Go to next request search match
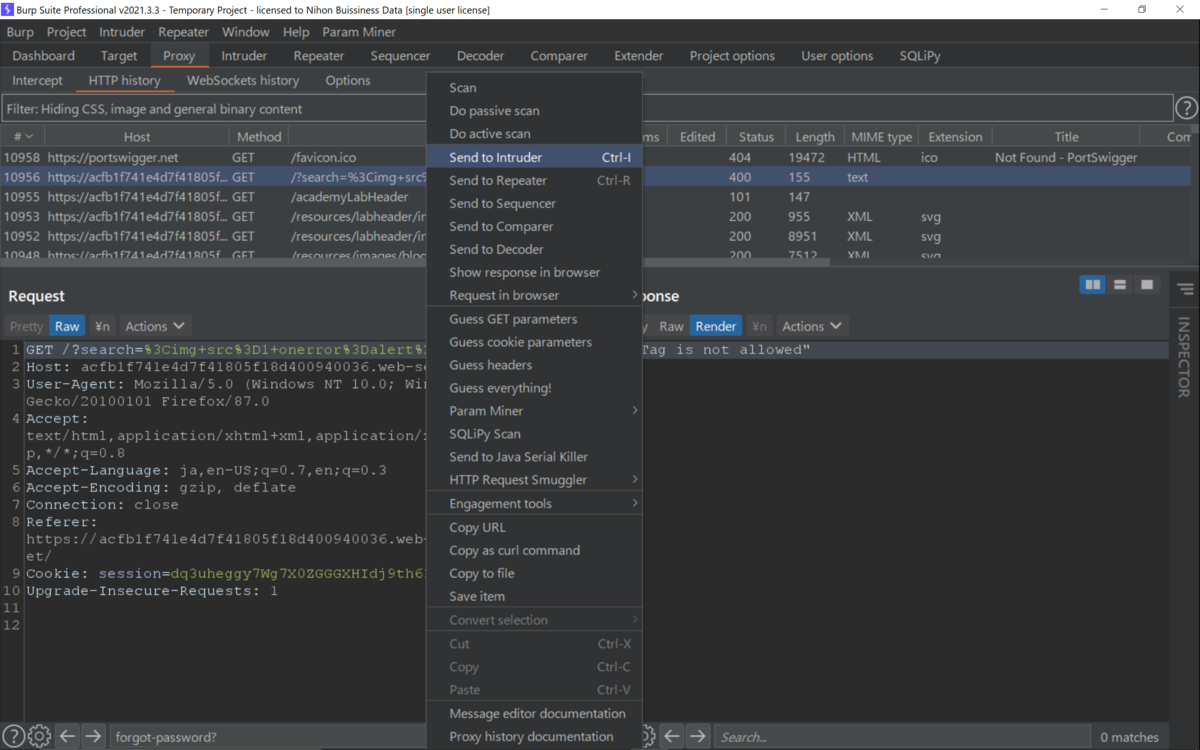This screenshot has width=1200, height=750. (x=93, y=736)
